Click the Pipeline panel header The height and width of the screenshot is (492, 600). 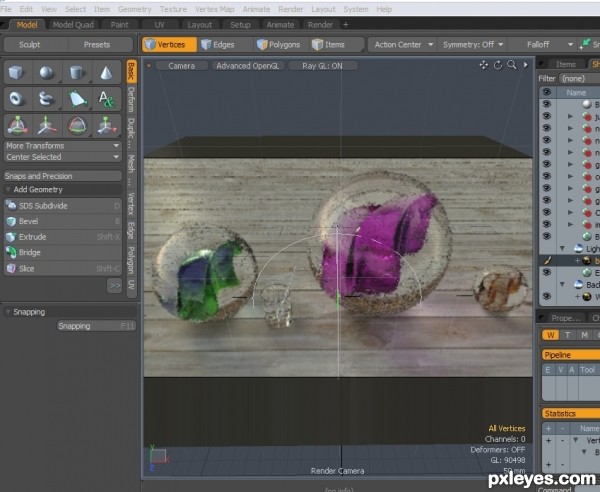pyautogui.click(x=570, y=355)
